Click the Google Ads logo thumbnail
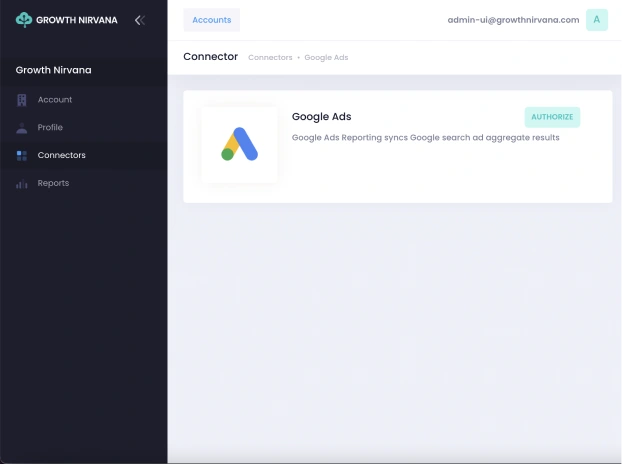This screenshot has width=622, height=464. [x=239, y=144]
